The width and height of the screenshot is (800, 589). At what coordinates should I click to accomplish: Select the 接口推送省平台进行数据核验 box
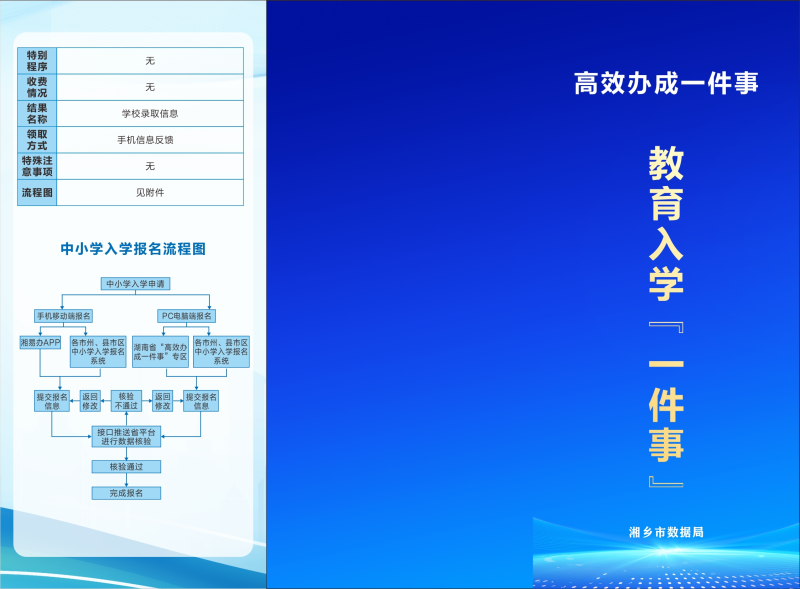[125, 435]
